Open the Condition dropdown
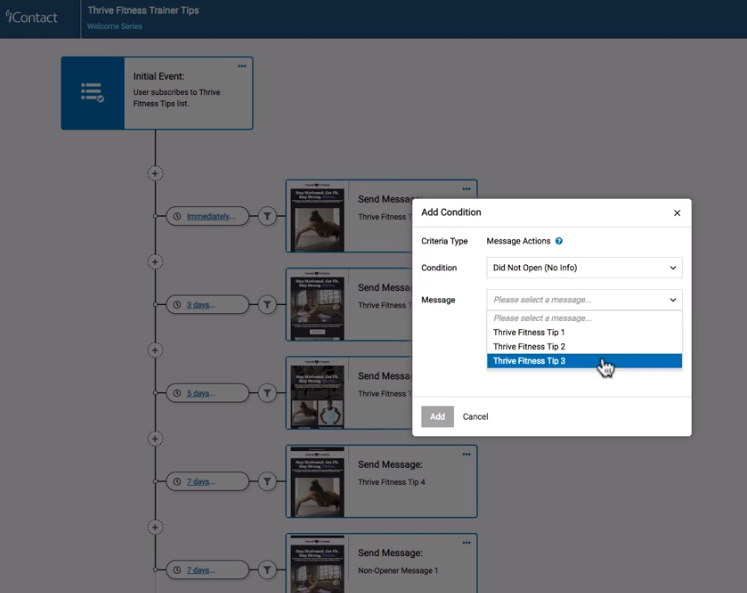 [584, 268]
